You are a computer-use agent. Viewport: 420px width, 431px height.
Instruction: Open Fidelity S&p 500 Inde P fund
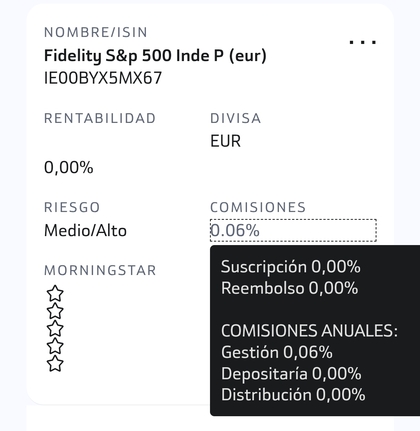point(155,56)
